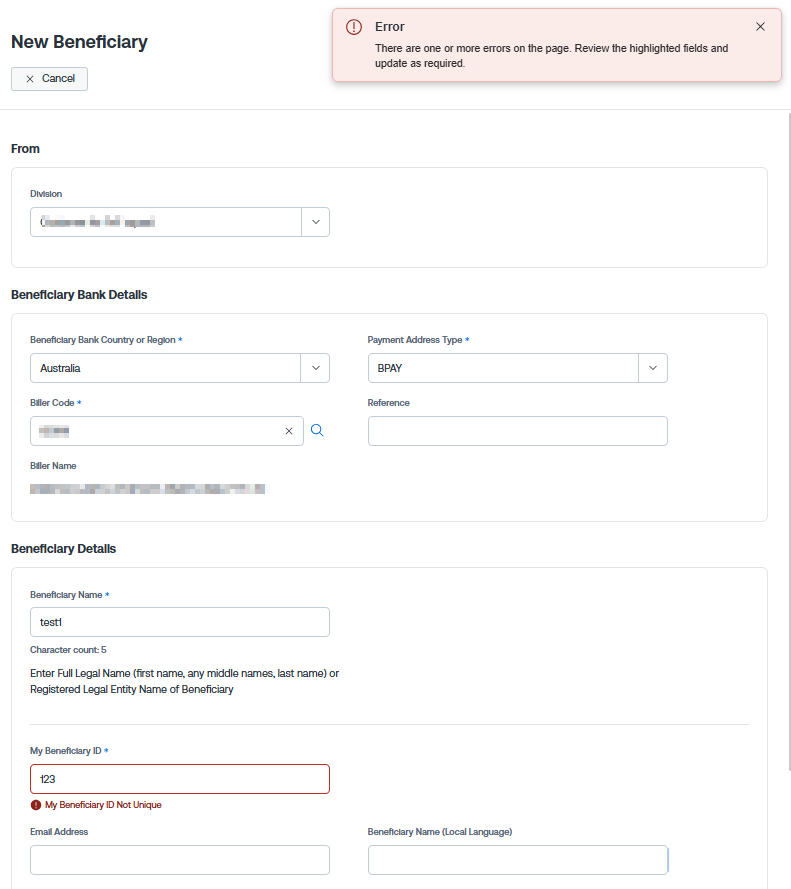This screenshot has width=791, height=889.
Task: Click the 'From' section heading
Action: tap(26, 149)
